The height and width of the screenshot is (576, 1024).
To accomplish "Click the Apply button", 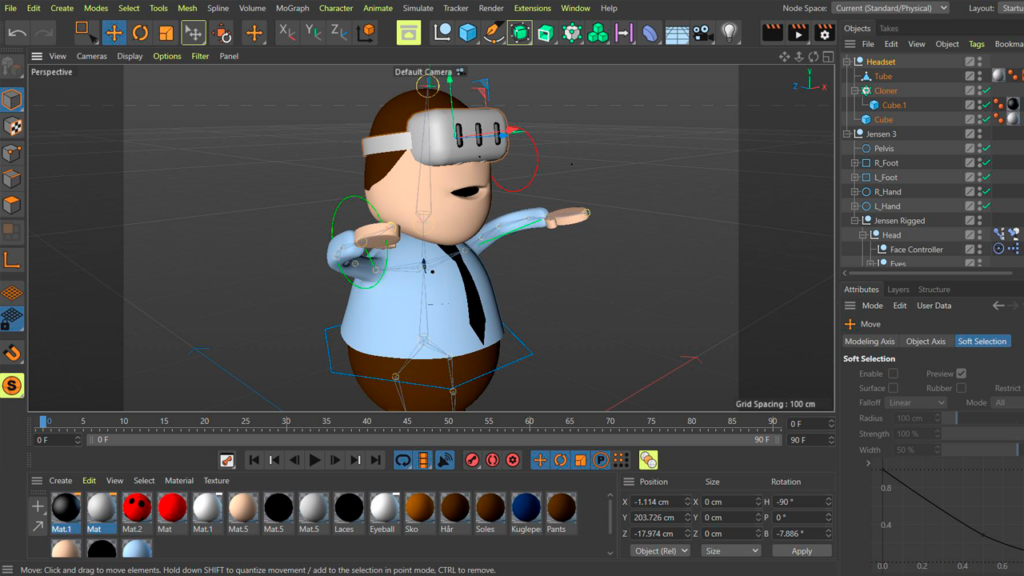I will [801, 551].
